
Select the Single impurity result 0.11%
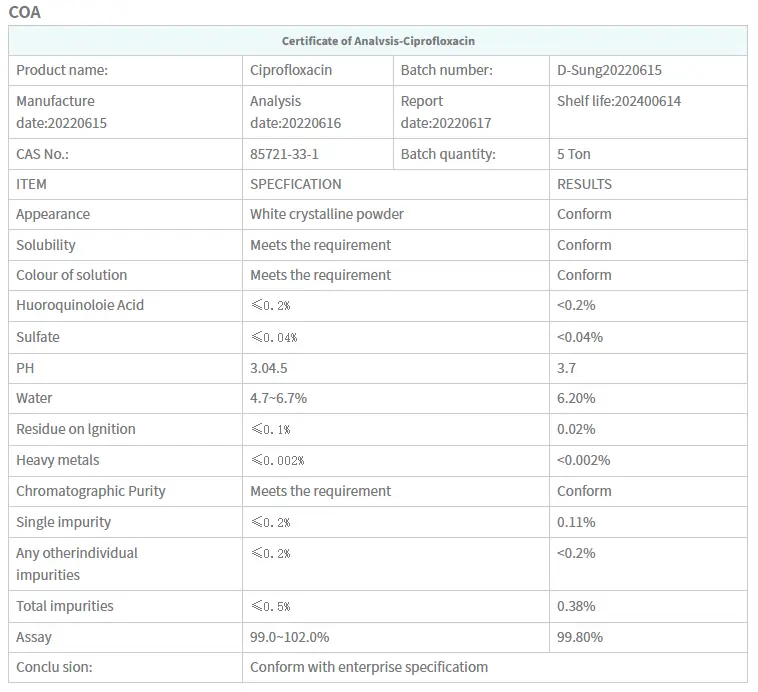point(576,522)
